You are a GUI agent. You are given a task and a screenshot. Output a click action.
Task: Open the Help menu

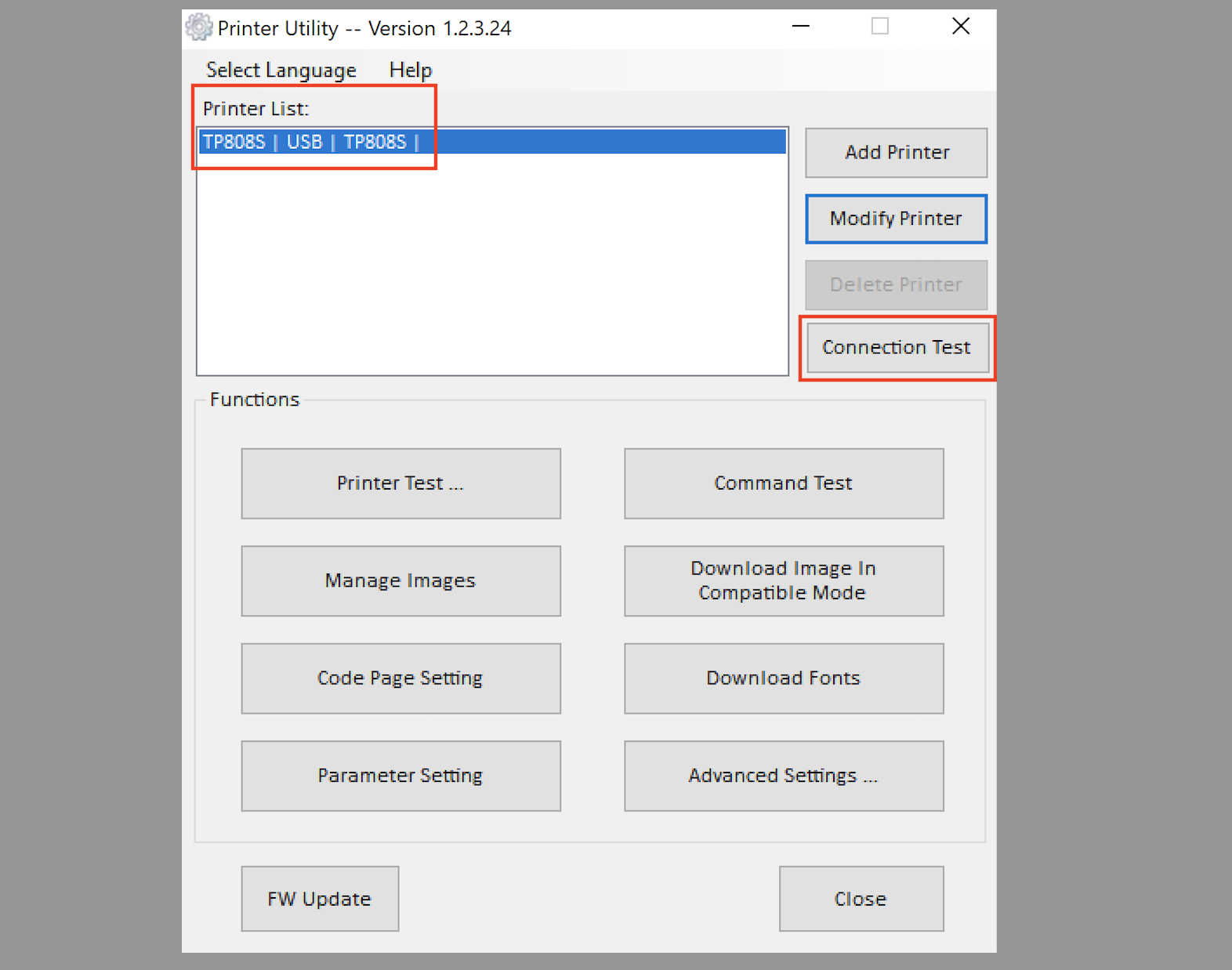point(410,71)
